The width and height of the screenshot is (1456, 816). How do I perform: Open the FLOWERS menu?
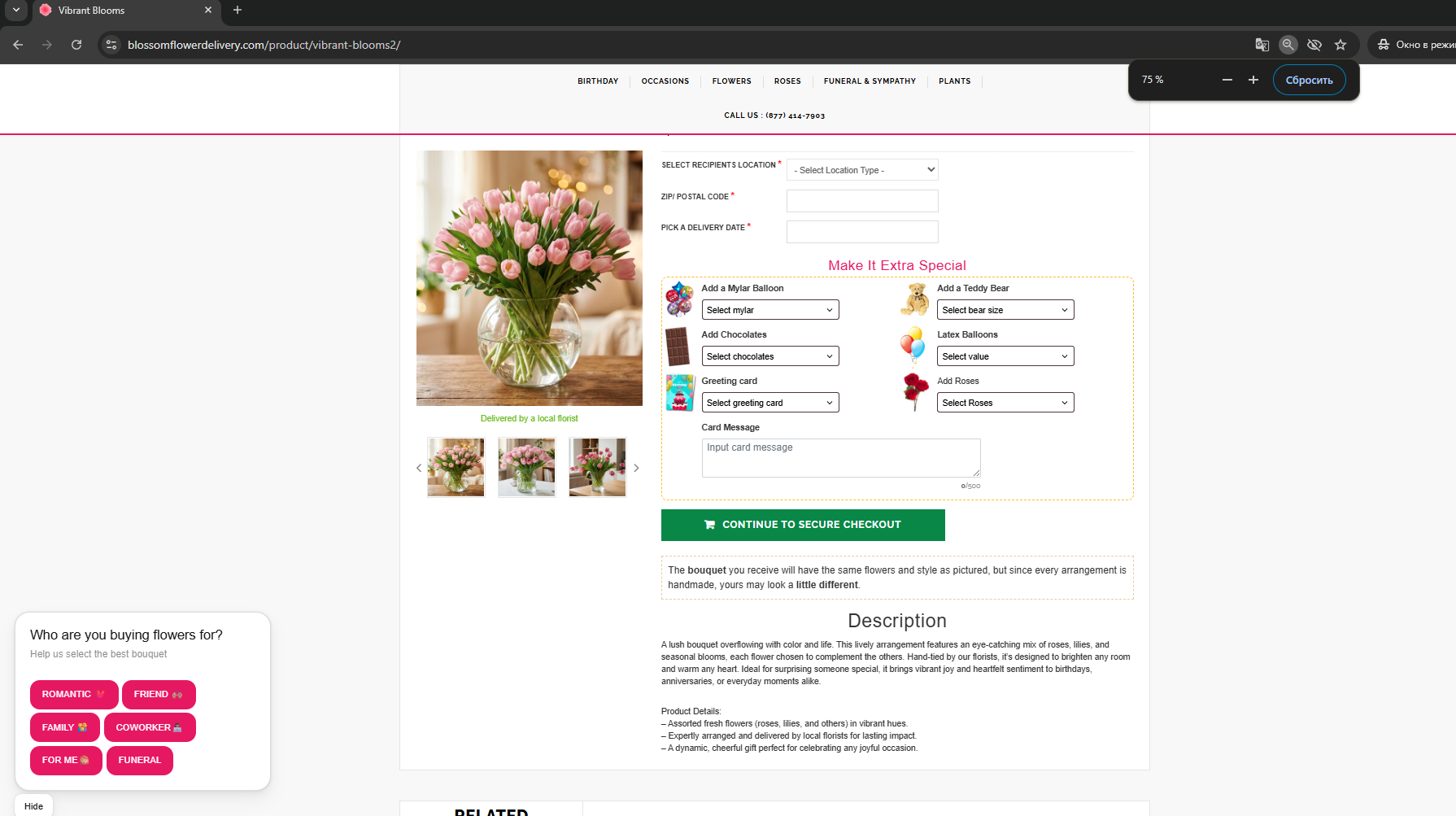coord(732,81)
